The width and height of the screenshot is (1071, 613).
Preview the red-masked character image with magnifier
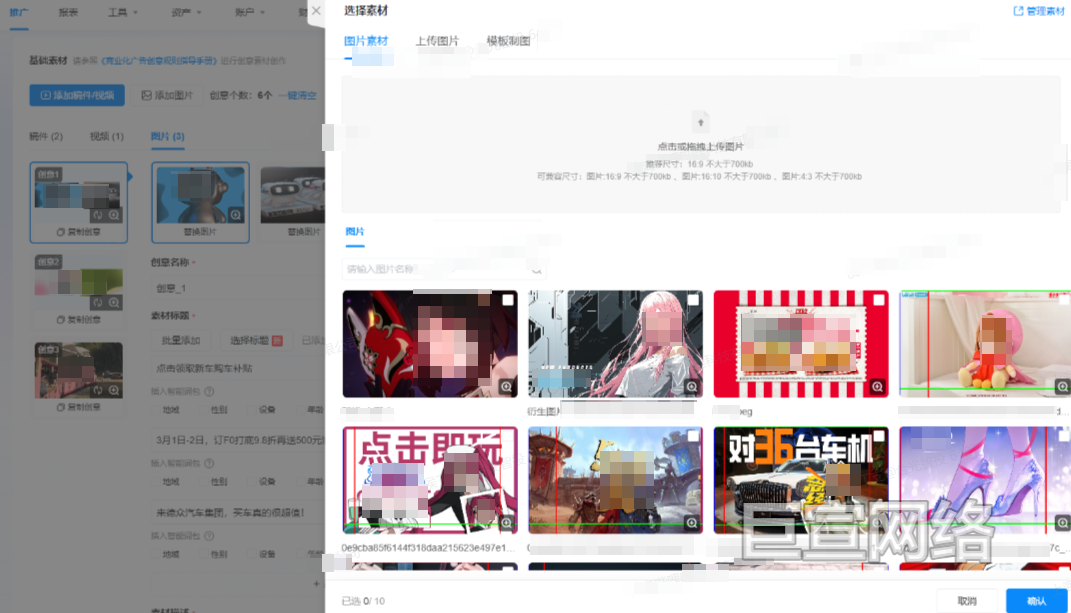point(506,387)
